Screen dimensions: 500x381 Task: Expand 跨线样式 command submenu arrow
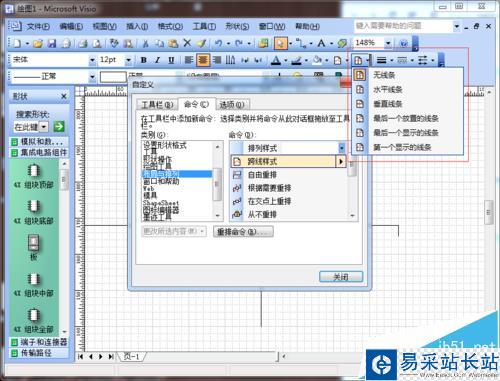(341, 162)
